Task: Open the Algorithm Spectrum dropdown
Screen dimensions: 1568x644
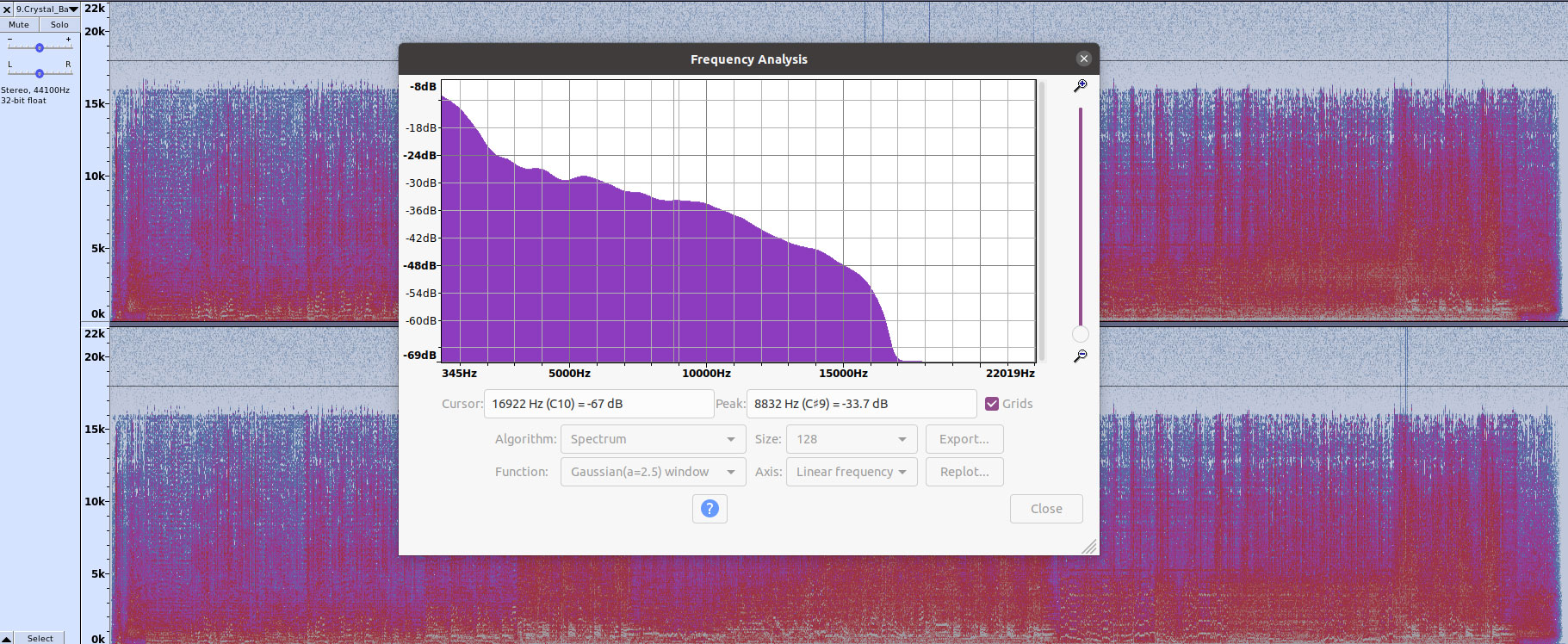Action: click(652, 439)
